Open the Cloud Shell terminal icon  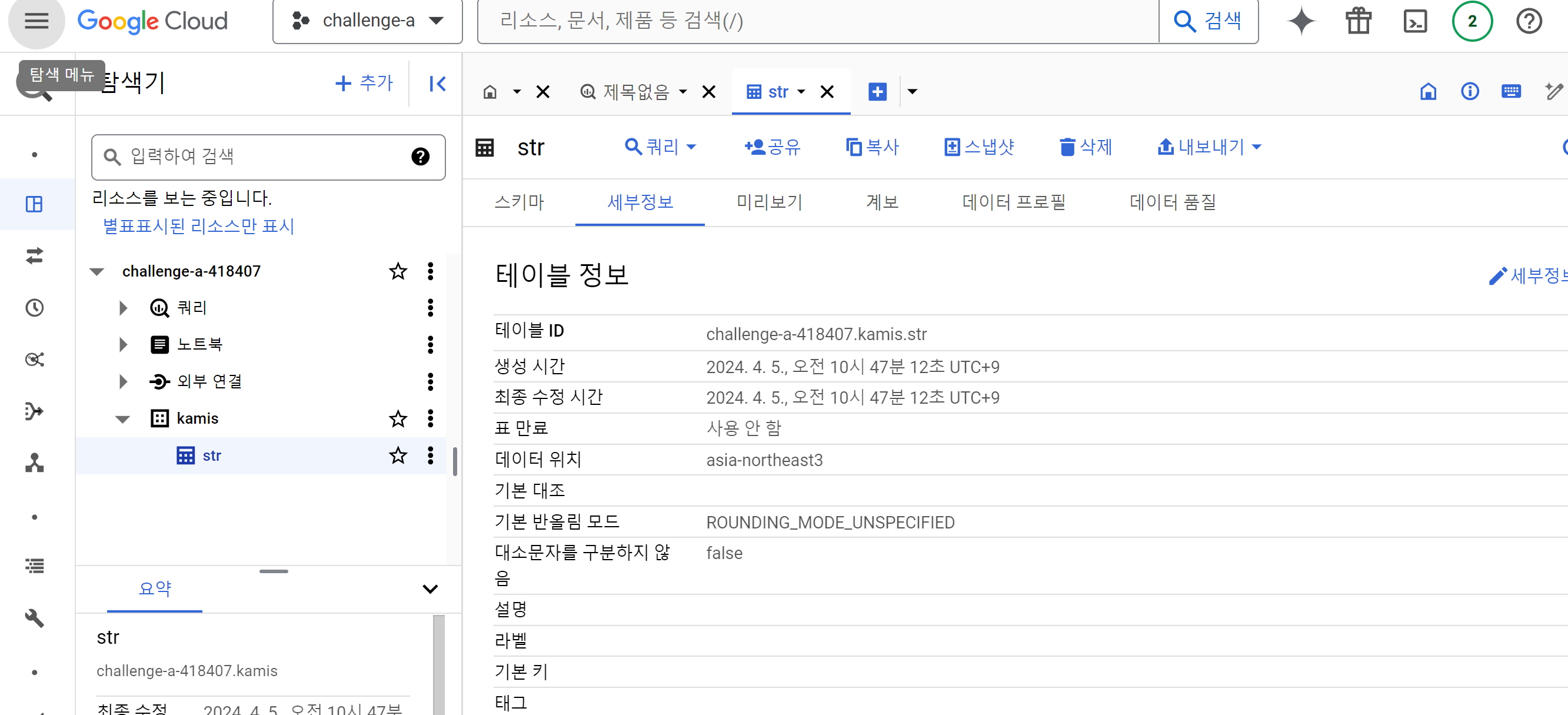[x=1414, y=21]
